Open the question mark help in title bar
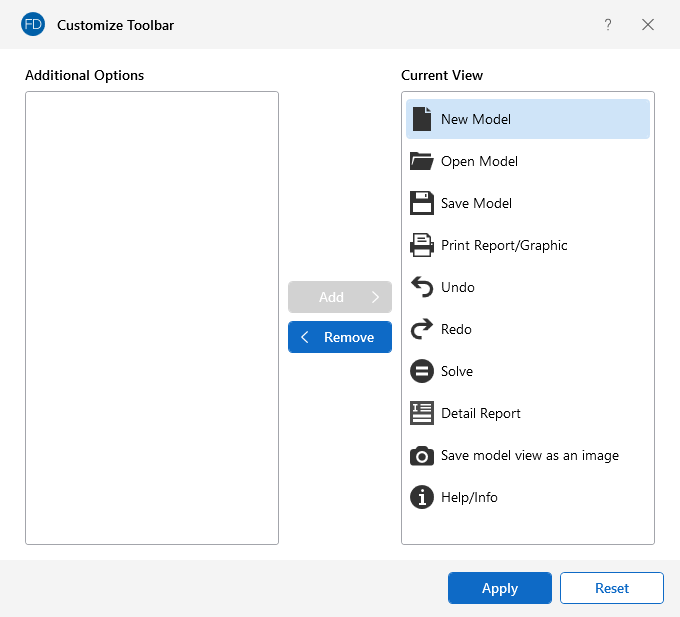The height and width of the screenshot is (617, 680). click(607, 25)
